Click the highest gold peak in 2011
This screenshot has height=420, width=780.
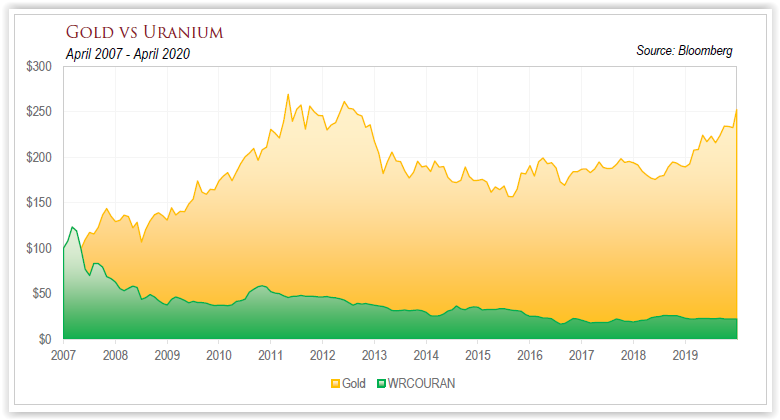[x=288, y=95]
